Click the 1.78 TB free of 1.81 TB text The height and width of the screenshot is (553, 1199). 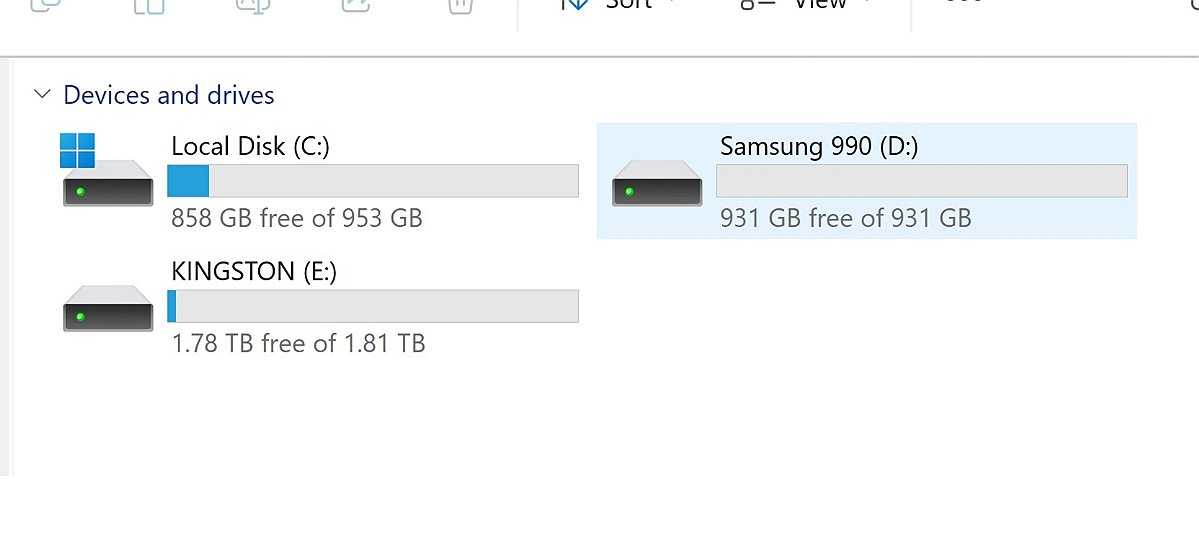pos(298,343)
